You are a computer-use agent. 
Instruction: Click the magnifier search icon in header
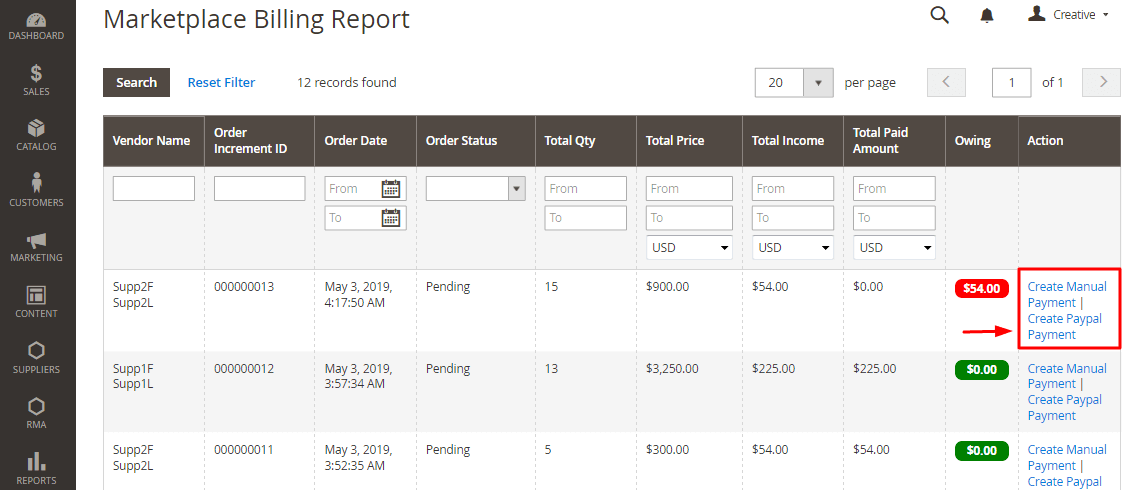939,15
